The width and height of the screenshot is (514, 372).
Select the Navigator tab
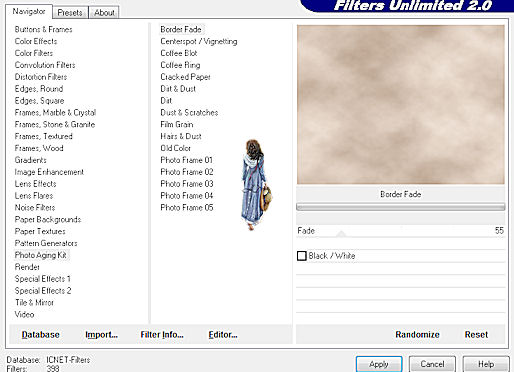pyautogui.click(x=29, y=11)
